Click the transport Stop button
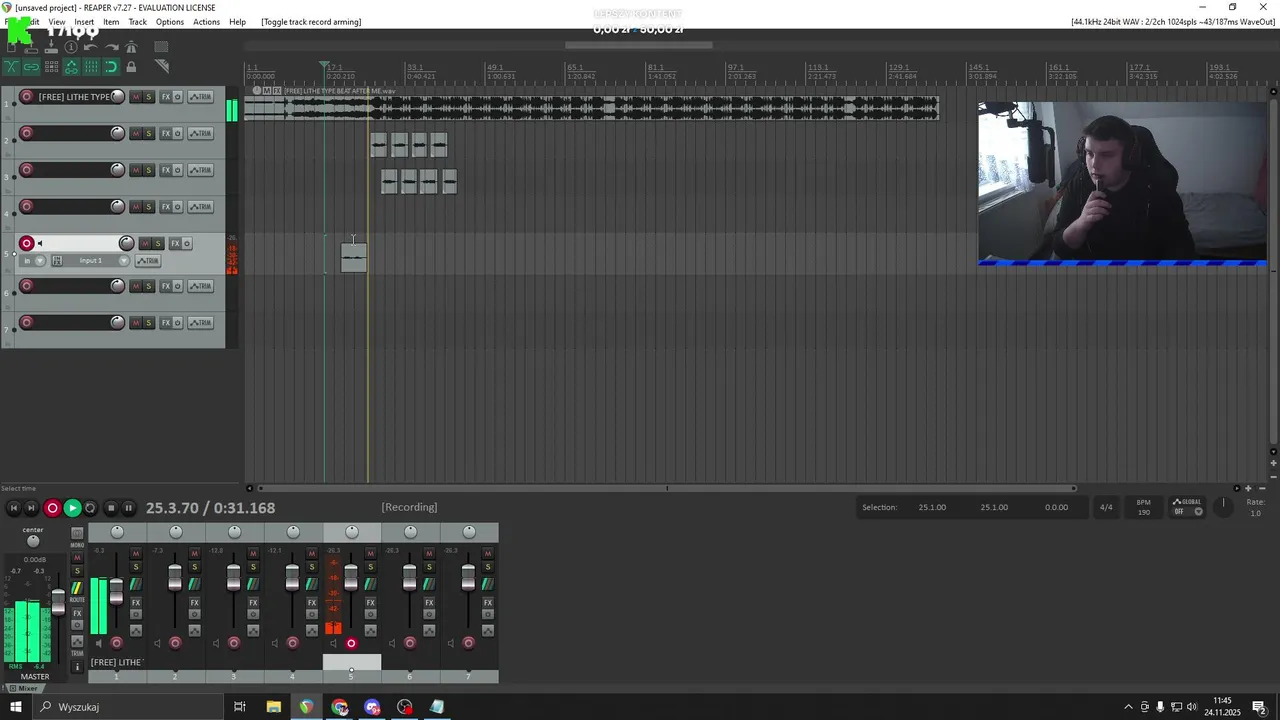This screenshot has height=720, width=1280. pos(111,508)
